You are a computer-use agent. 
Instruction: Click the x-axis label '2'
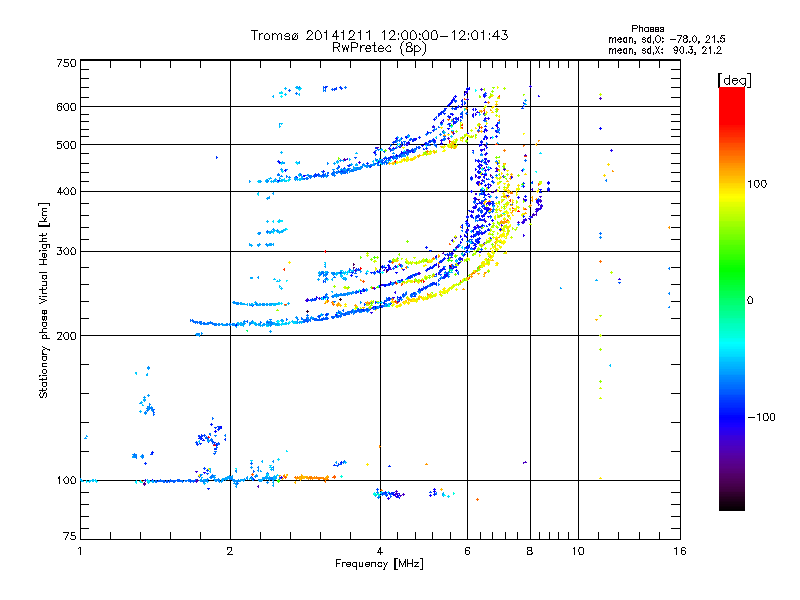230,551
